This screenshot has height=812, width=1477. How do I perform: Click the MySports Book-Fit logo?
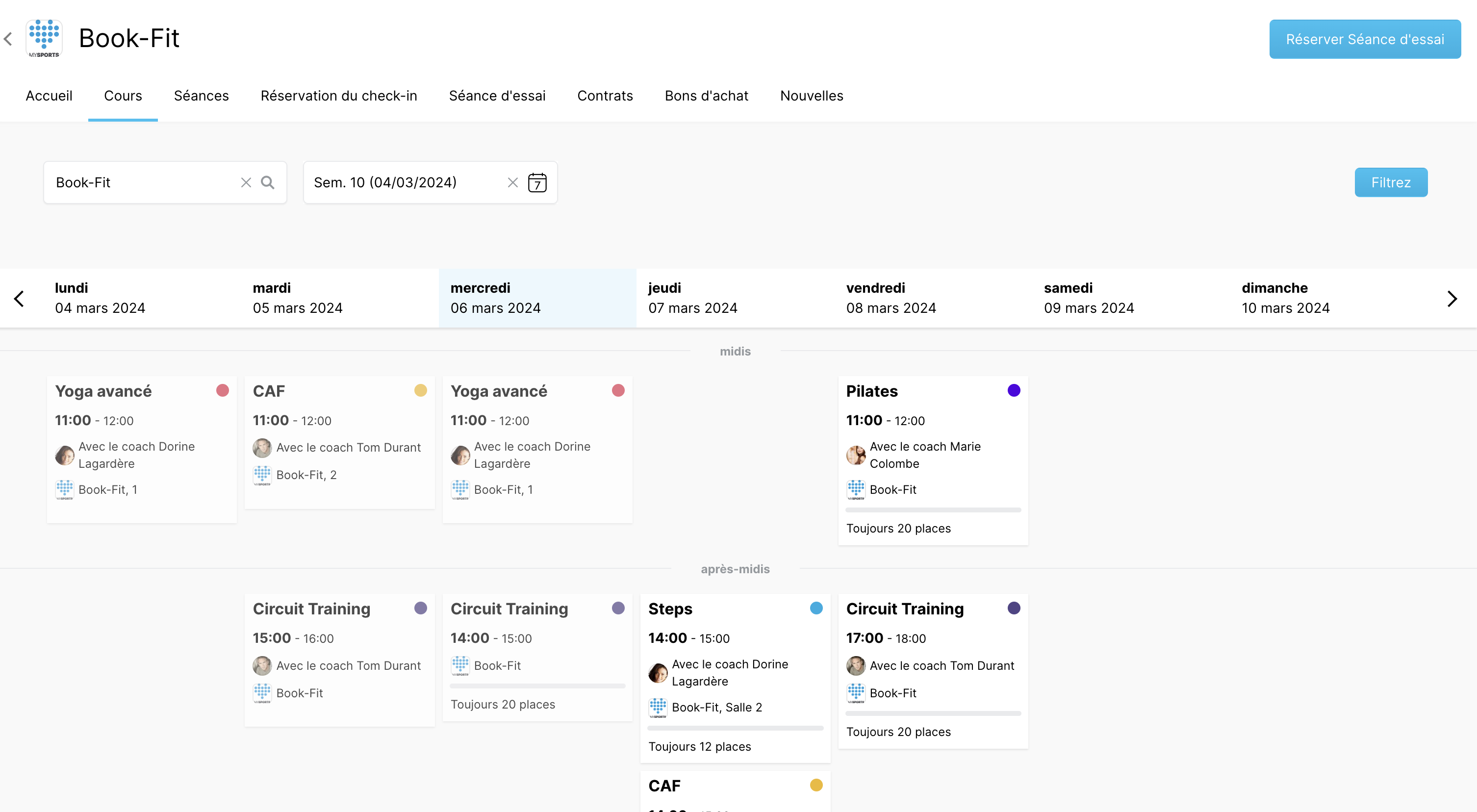(44, 38)
